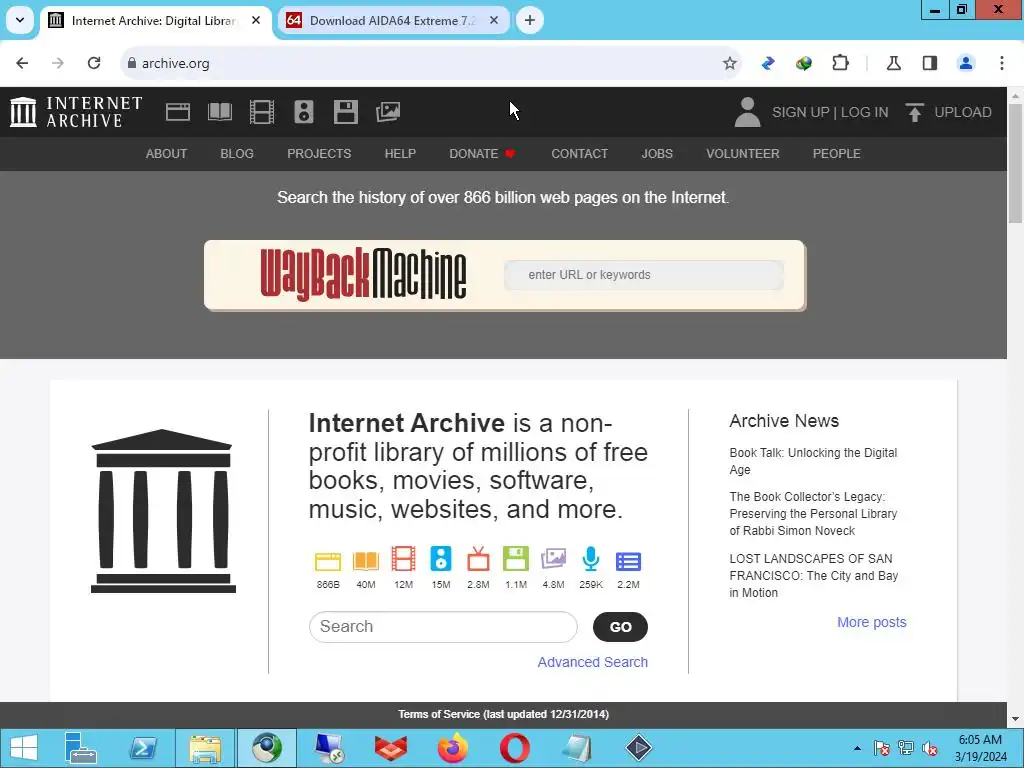Viewport: 1024px width, 768px height.
Task: Click the 15M audio speaker icon
Action: coord(441,560)
